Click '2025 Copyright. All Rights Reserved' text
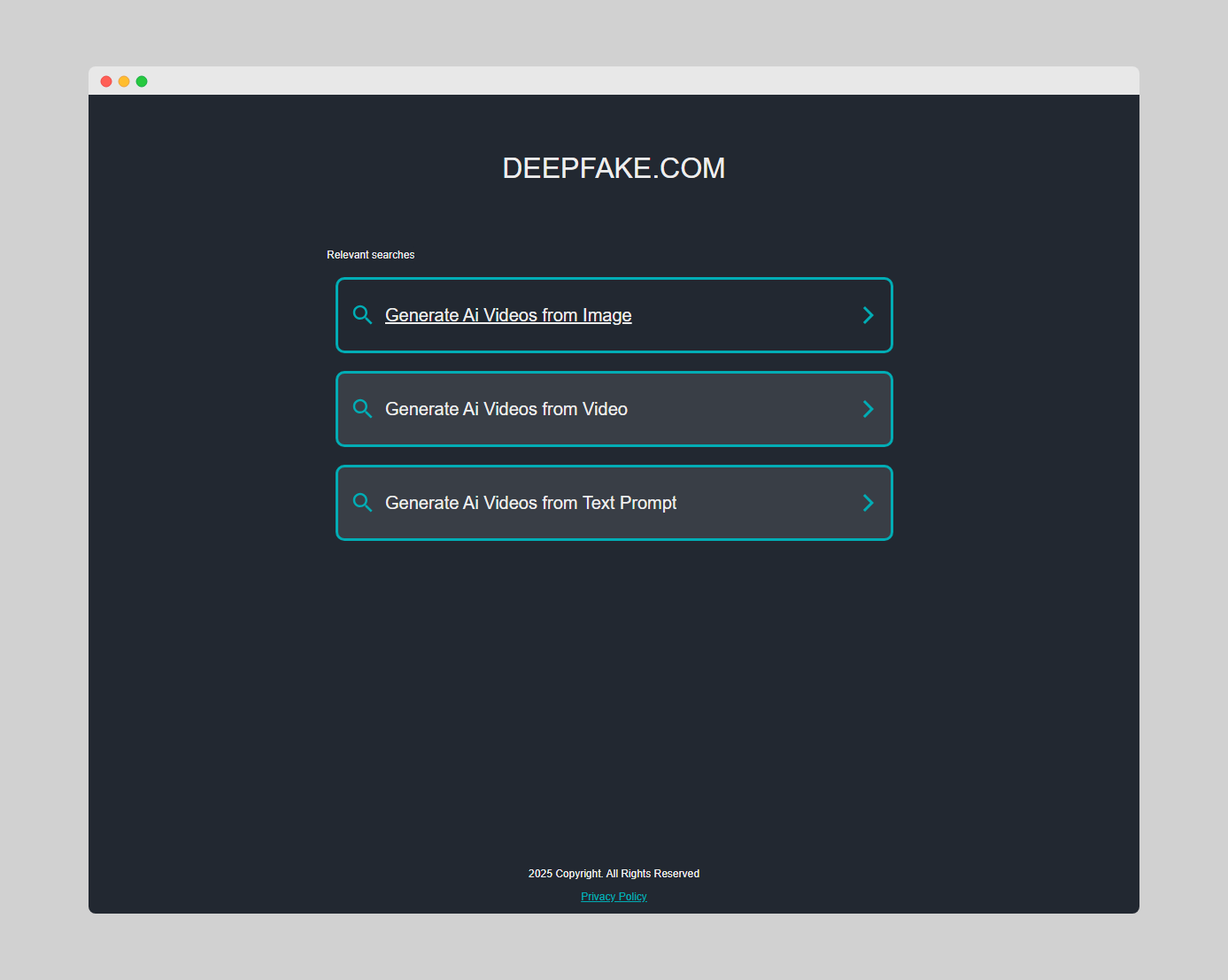Viewport: 1228px width, 980px height. pos(614,874)
